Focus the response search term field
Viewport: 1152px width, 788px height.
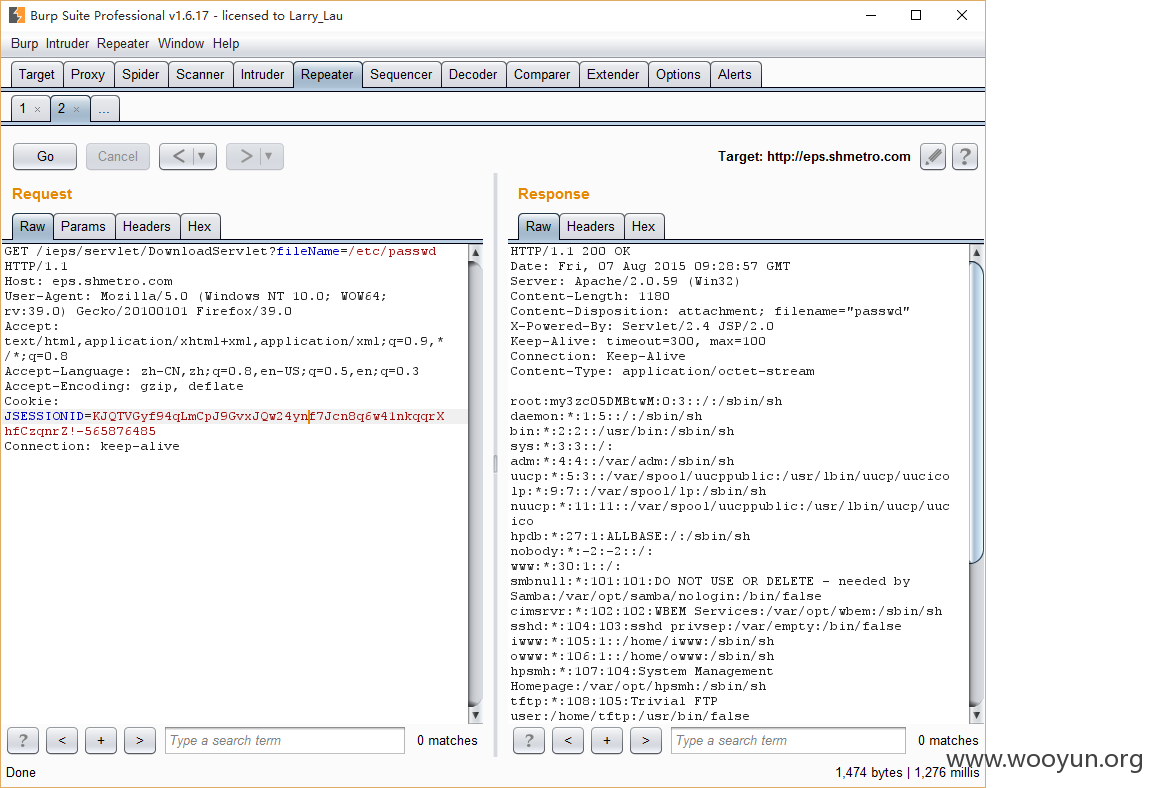coord(788,740)
